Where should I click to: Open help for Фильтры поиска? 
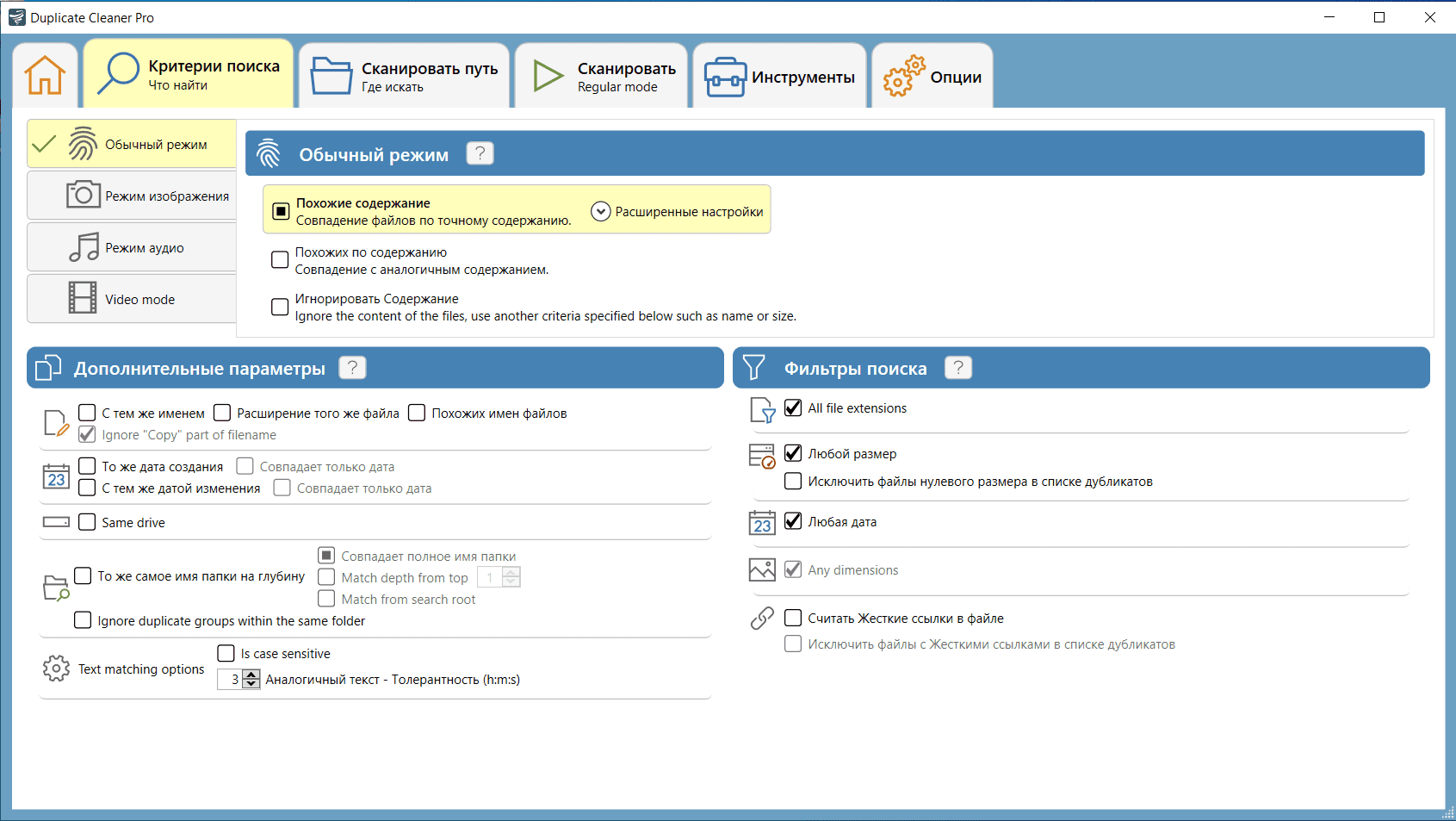pyautogui.click(x=958, y=368)
